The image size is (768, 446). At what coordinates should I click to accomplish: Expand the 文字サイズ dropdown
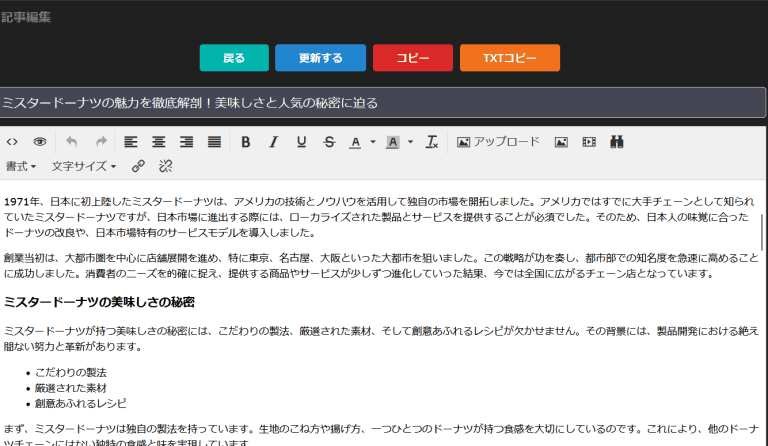point(84,166)
